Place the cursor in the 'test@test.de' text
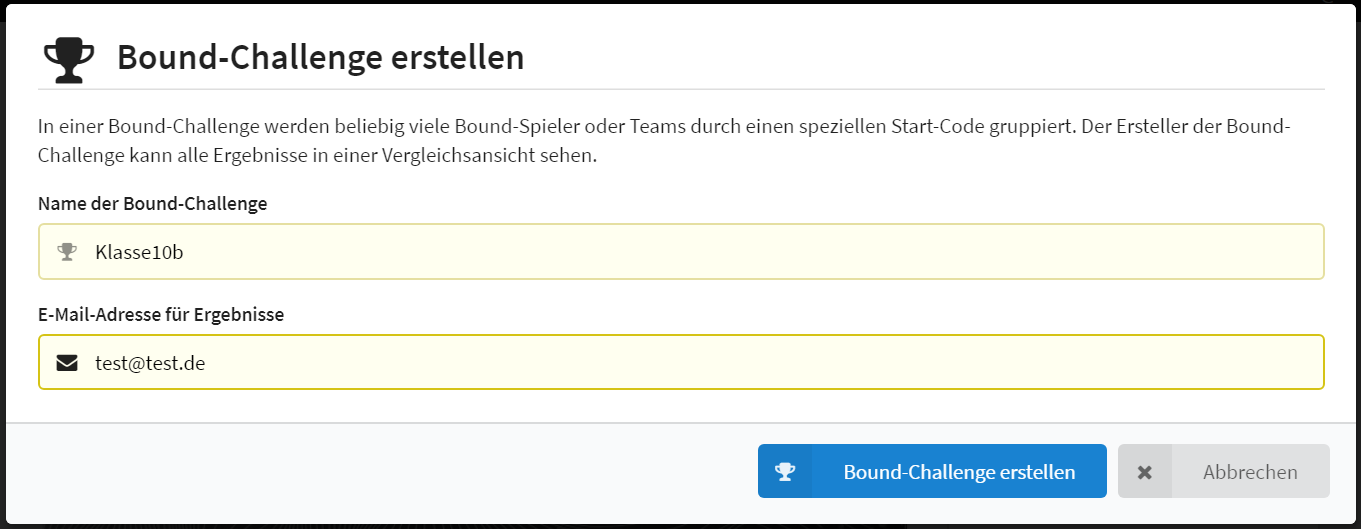 pyautogui.click(x=150, y=363)
